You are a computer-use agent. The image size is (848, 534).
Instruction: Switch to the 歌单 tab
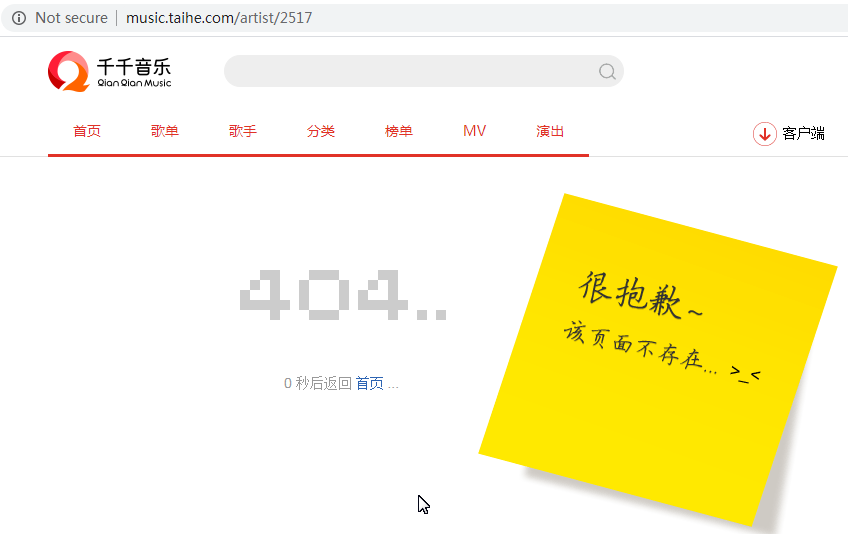[x=165, y=131]
